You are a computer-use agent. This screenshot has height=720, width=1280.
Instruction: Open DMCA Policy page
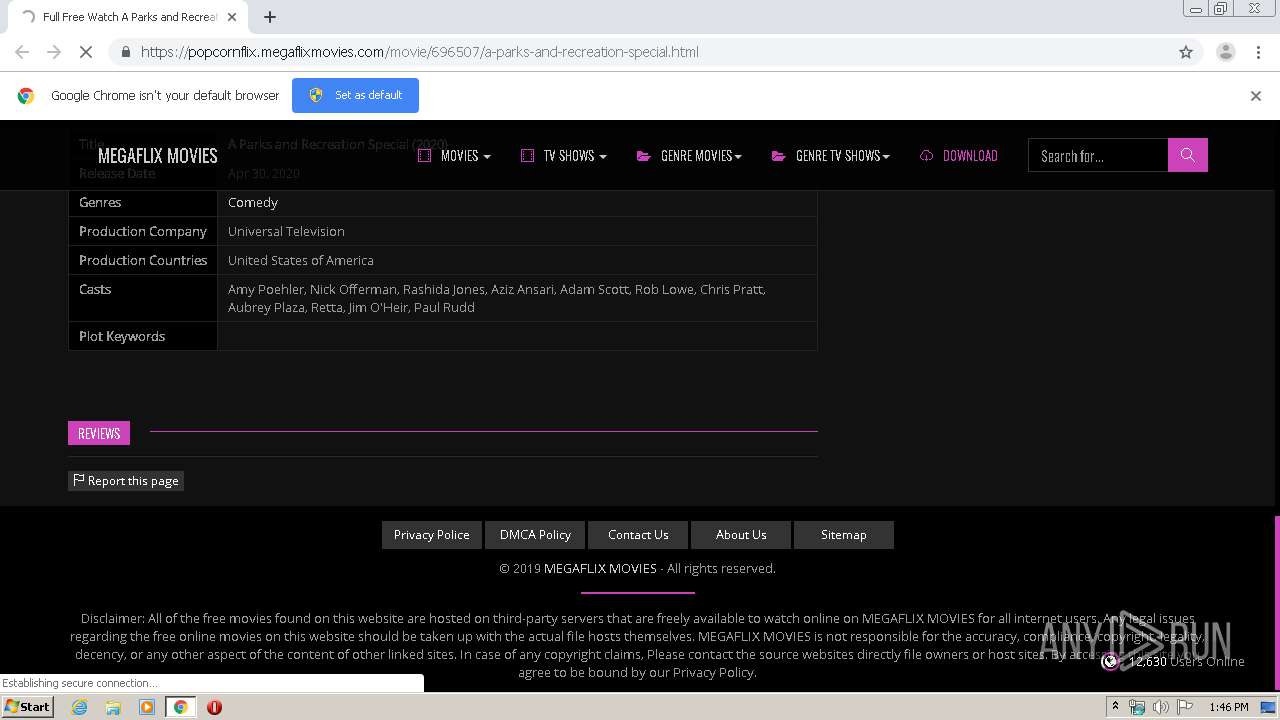pyautogui.click(x=535, y=535)
